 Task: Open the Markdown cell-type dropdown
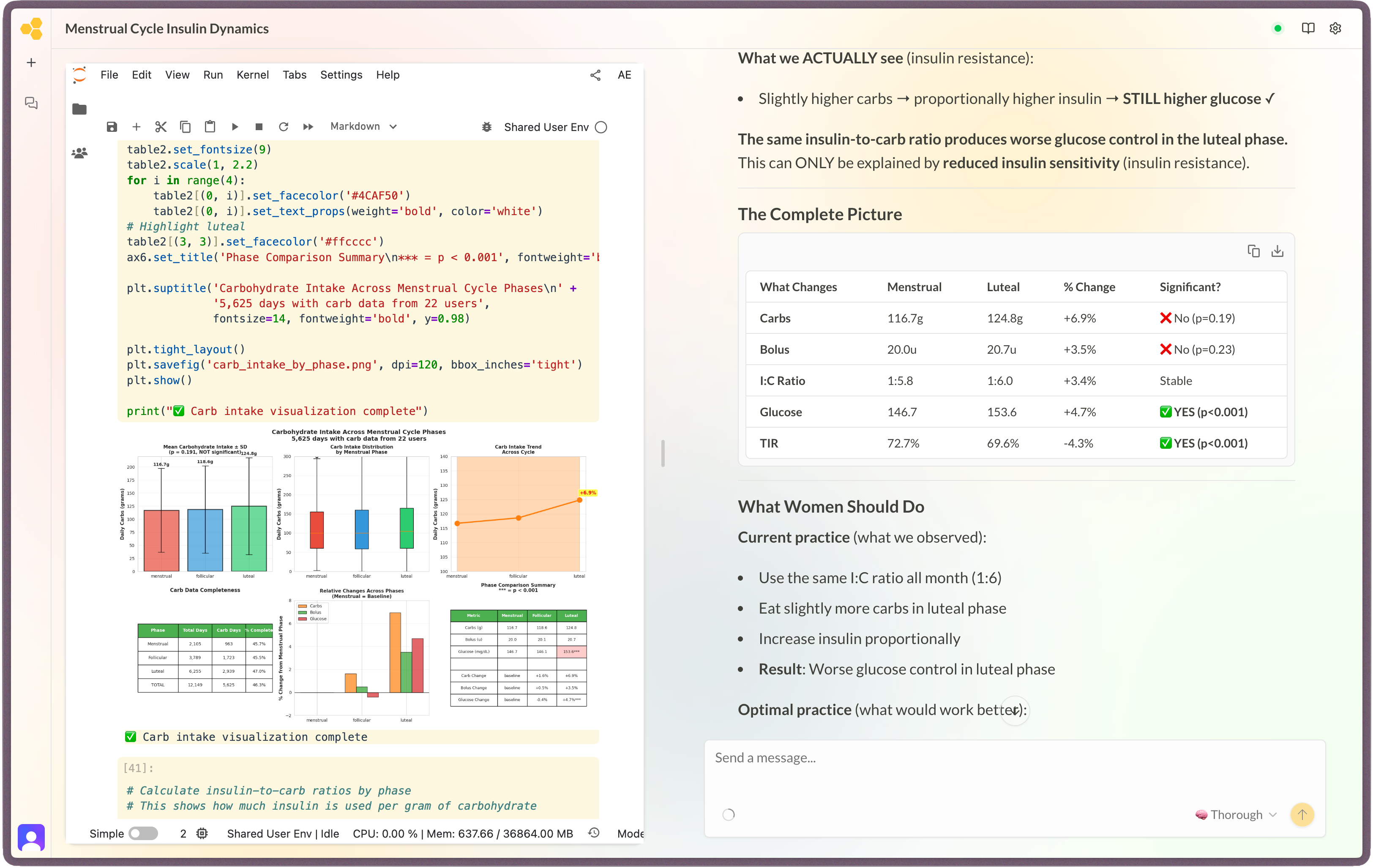pos(363,126)
